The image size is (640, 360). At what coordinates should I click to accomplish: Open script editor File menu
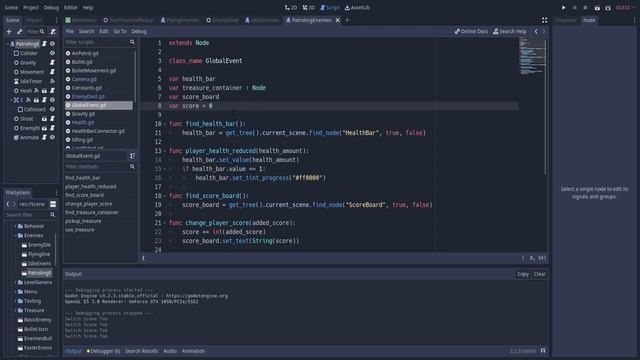(x=70, y=31)
